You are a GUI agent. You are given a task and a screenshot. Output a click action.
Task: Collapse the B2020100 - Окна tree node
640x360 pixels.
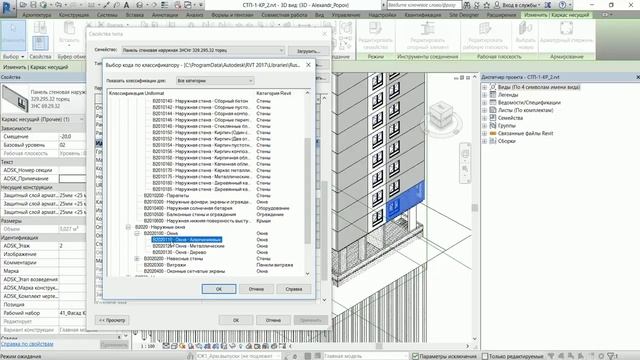click(x=137, y=233)
